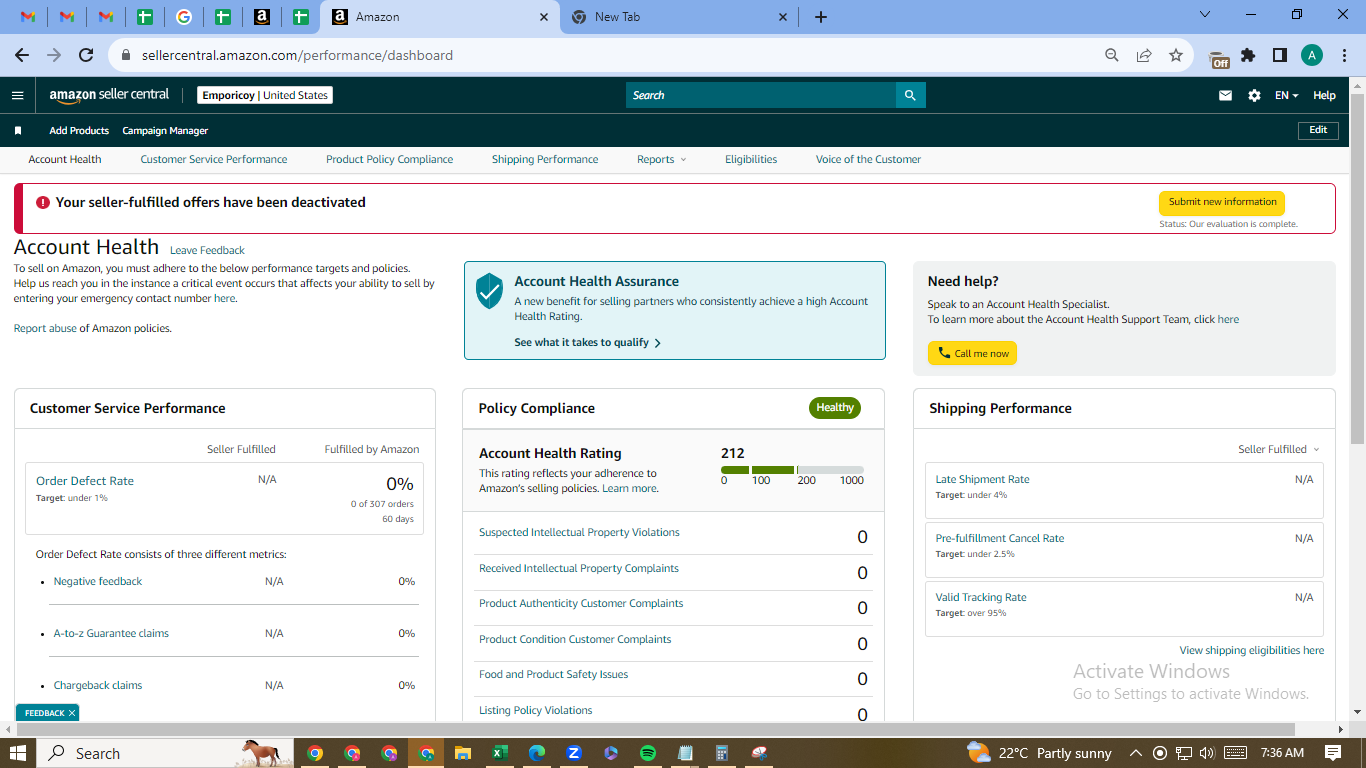The height and width of the screenshot is (768, 1366).
Task: Click the Edit button in header
Action: pos(1318,130)
